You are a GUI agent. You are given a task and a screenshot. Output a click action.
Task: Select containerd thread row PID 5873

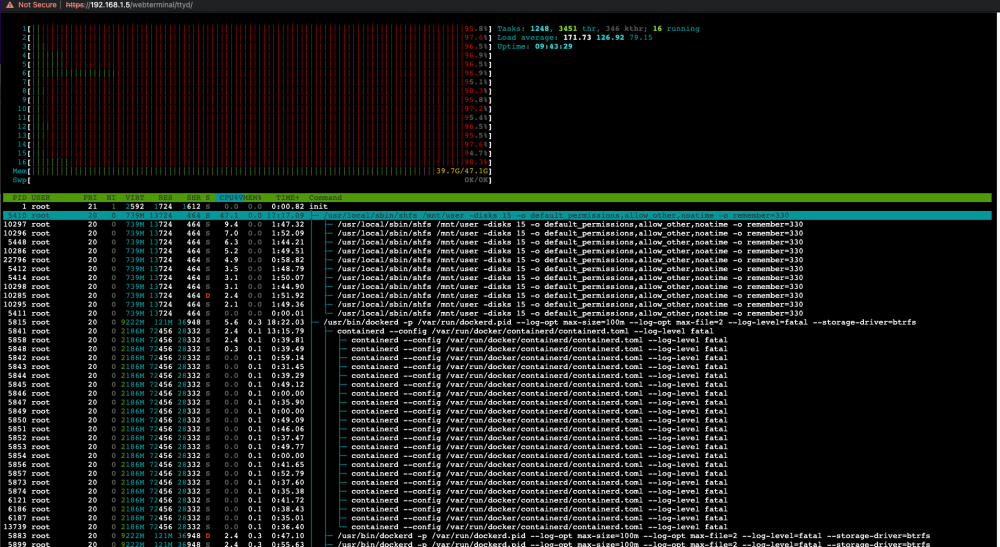coord(497,483)
